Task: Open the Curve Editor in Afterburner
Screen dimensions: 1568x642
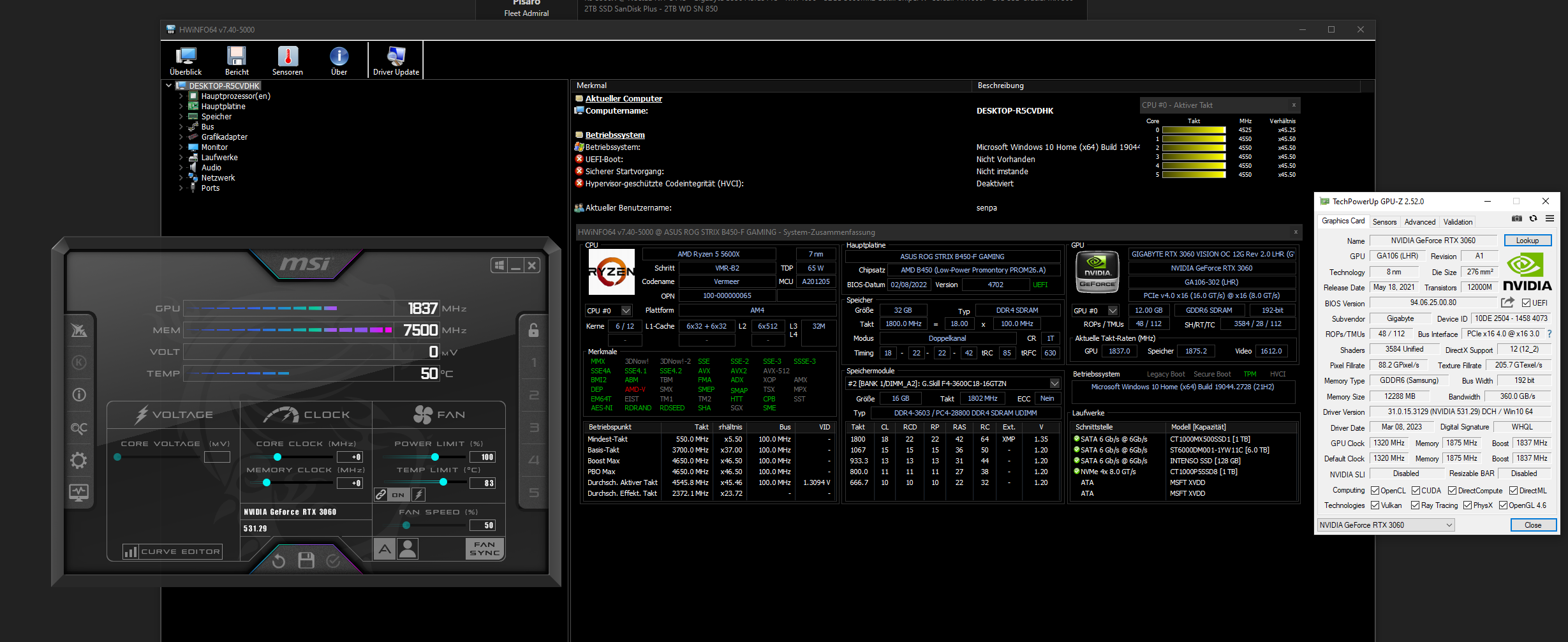Action: click(173, 552)
